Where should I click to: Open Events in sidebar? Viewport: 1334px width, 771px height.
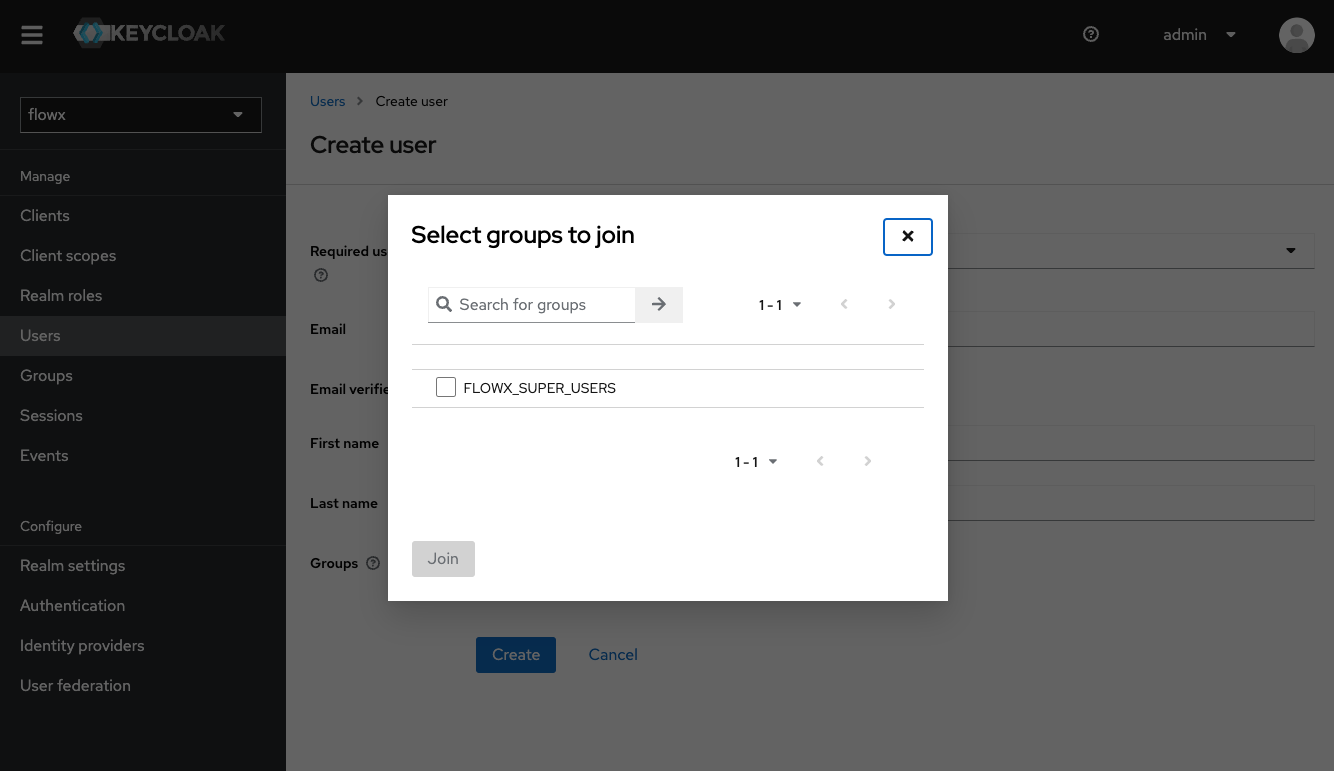tap(143, 456)
